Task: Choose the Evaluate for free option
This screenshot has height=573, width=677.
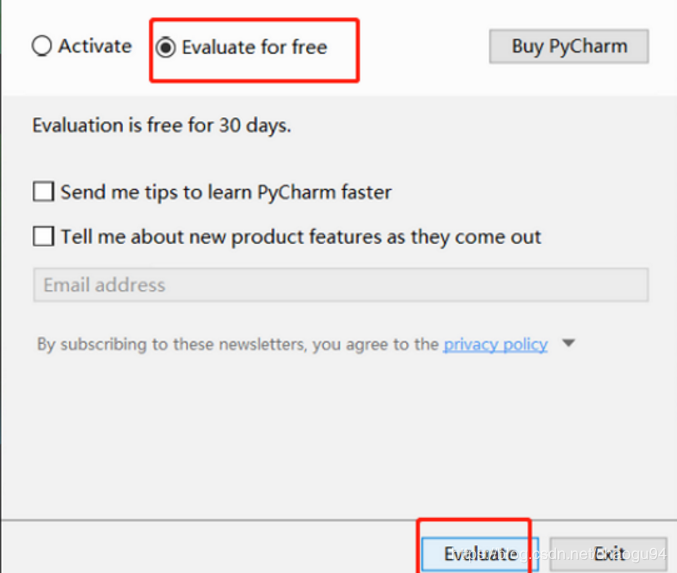Action: pyautogui.click(x=242, y=47)
